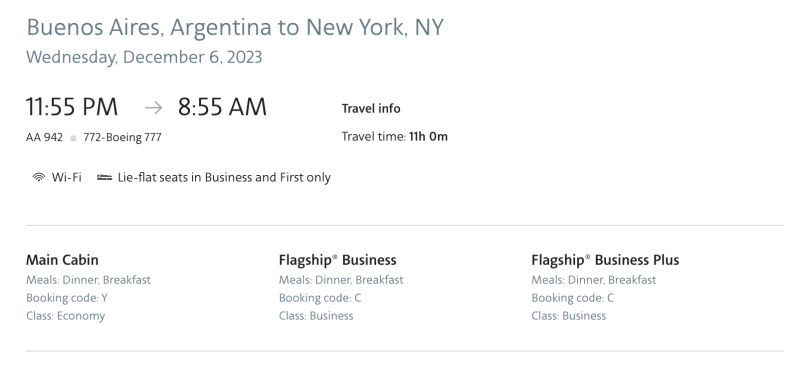Click Class: Economy under Main Cabin
Image resolution: width=800 pixels, height=368 pixels.
tap(65, 316)
